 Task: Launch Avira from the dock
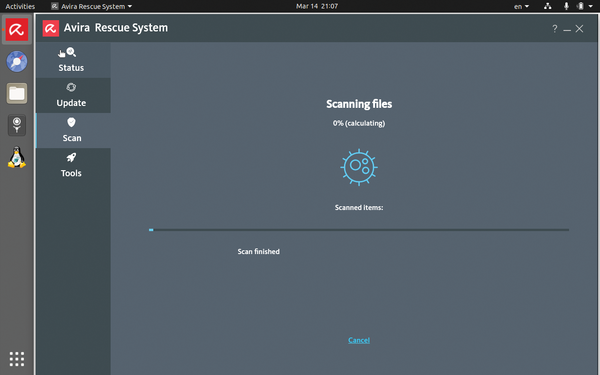coord(17,29)
